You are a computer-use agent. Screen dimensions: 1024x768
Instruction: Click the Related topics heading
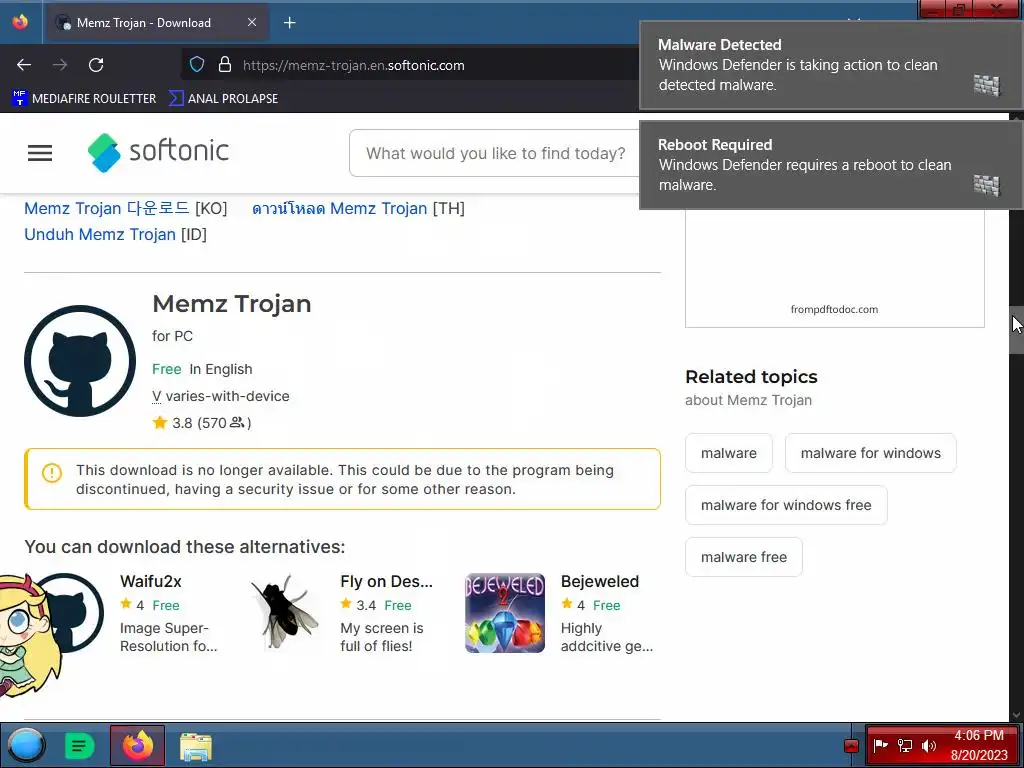pos(751,377)
